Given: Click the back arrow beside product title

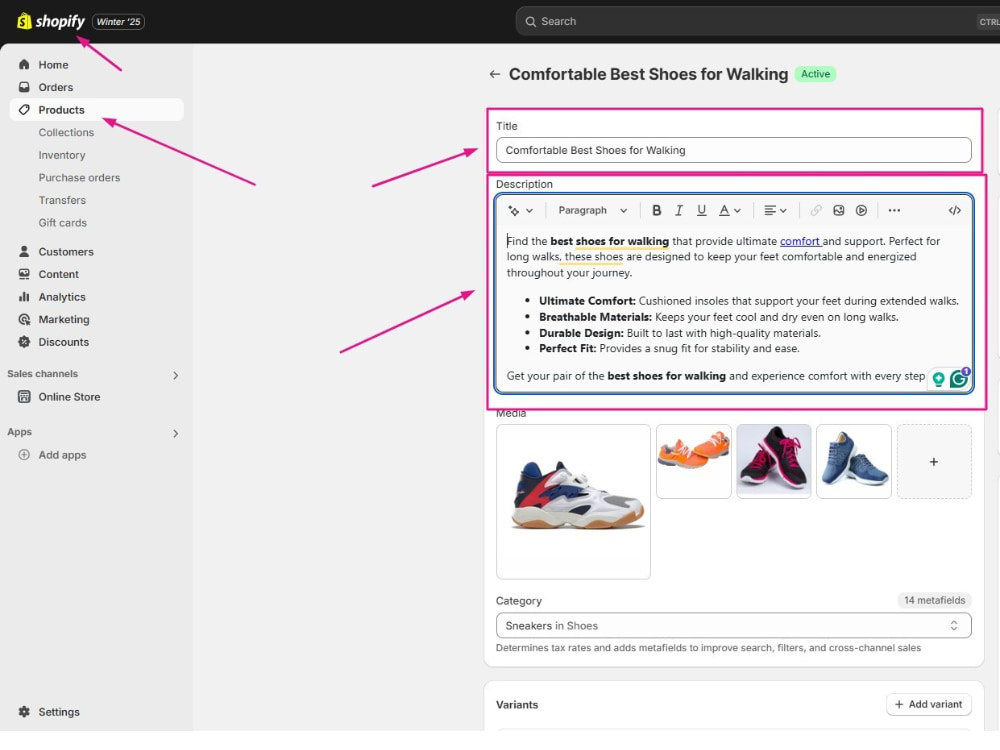Looking at the screenshot, I should click(495, 74).
